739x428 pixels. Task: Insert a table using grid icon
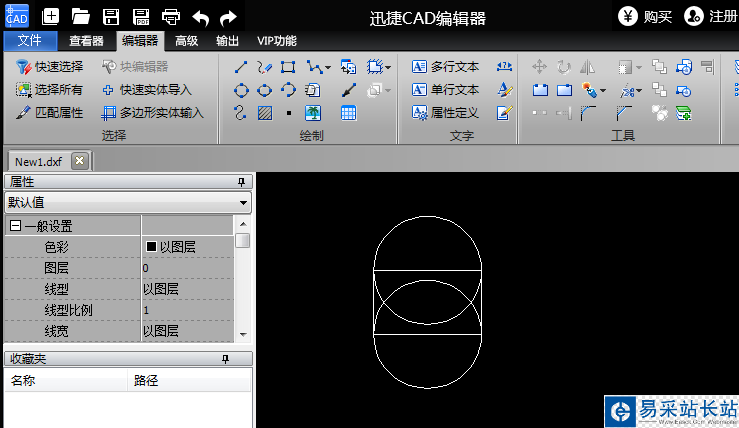(x=348, y=113)
